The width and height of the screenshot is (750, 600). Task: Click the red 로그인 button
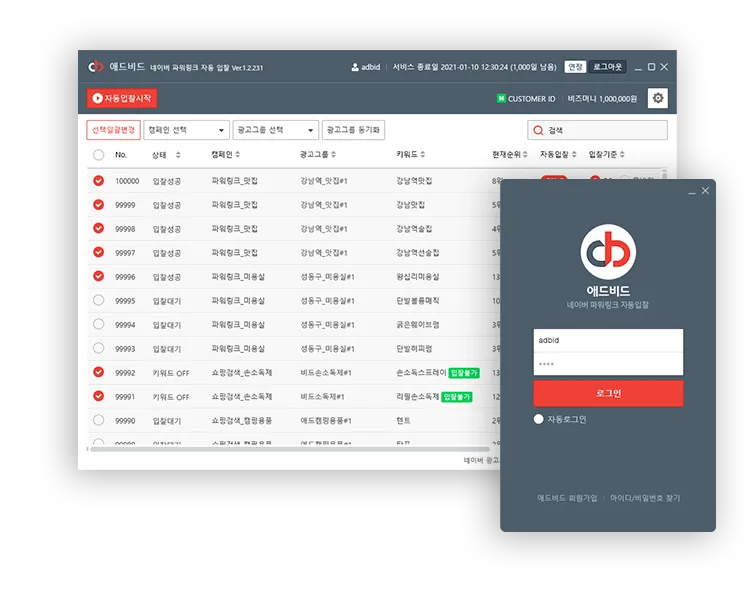(608, 393)
